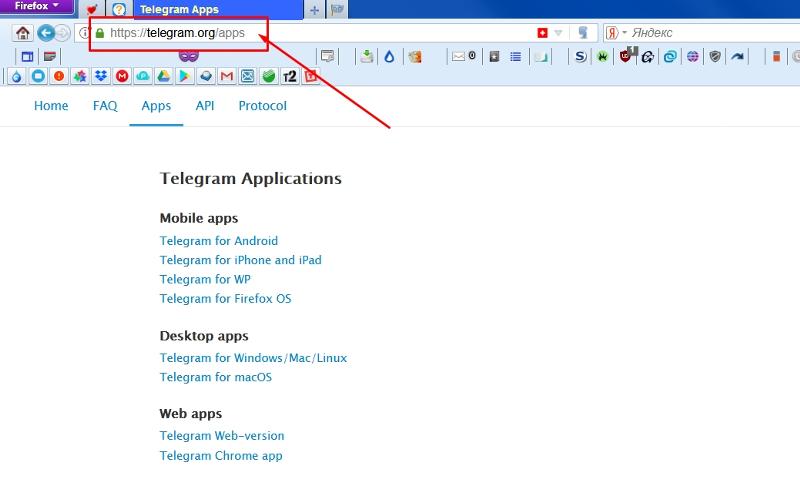The height and width of the screenshot is (482, 800).
Task: Open the Dropbox bookmark icon
Action: click(101, 77)
